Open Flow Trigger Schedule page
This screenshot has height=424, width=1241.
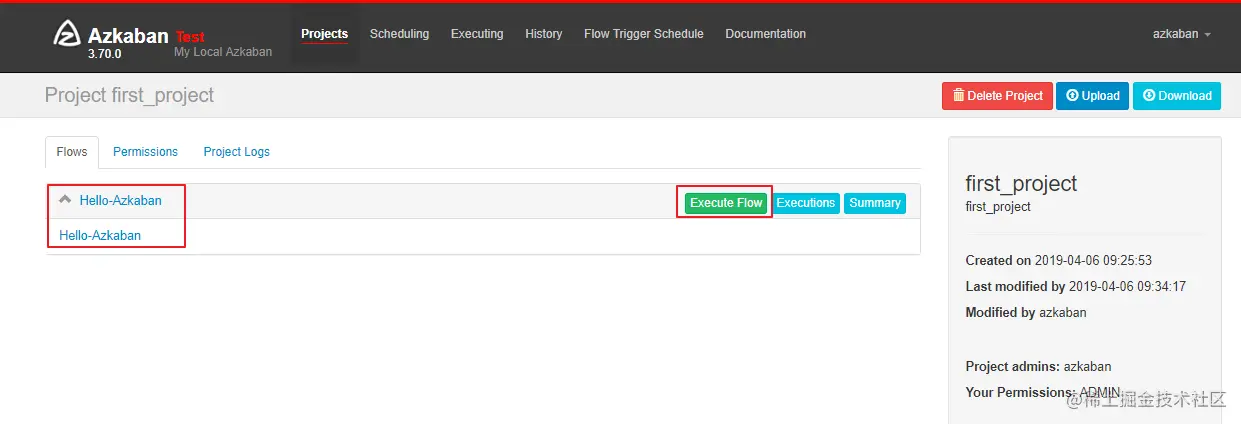pyautogui.click(x=643, y=34)
